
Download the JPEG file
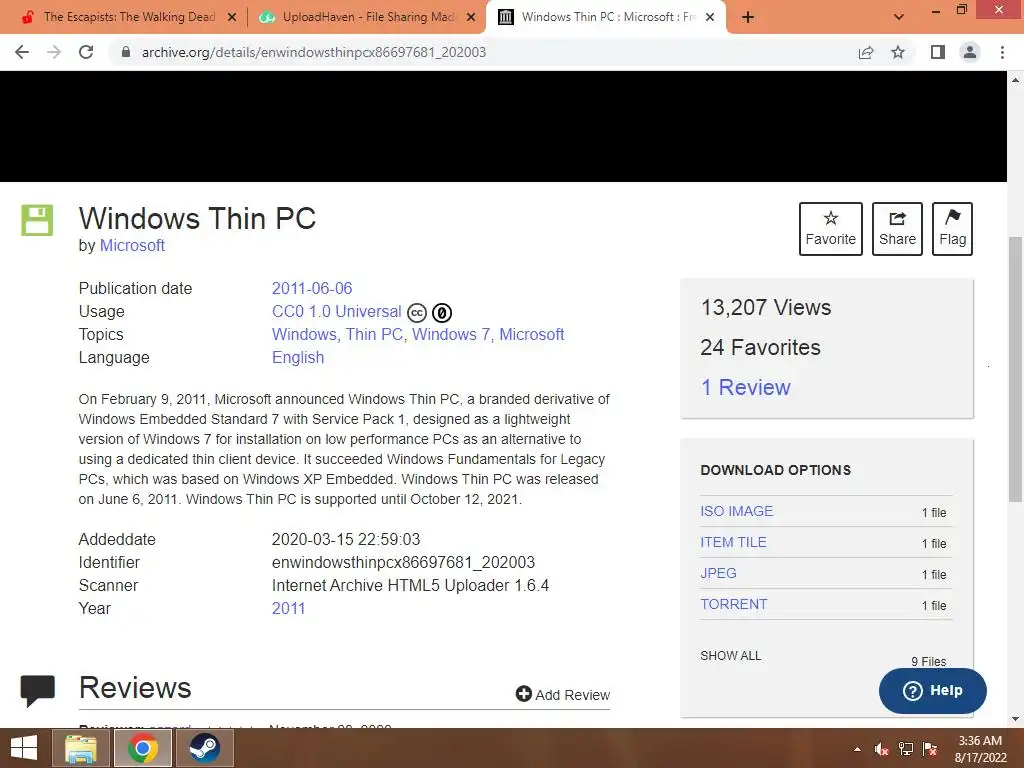click(x=718, y=573)
